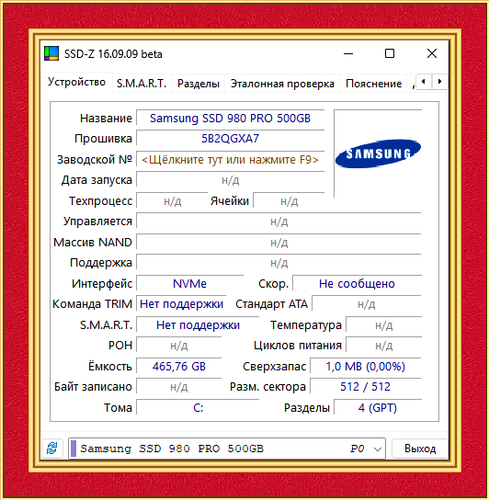
Task: Click the Выход button
Action: 420,448
